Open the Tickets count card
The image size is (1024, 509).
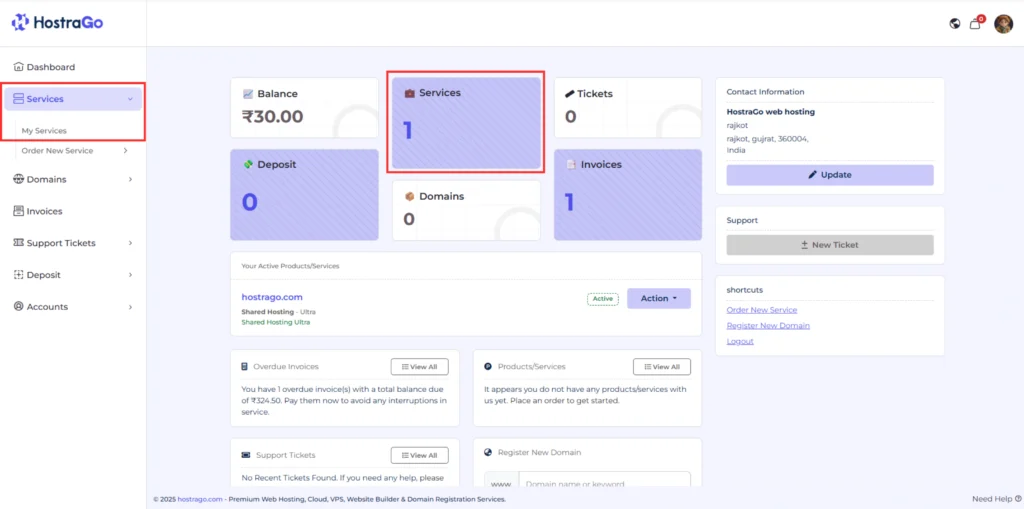[x=628, y=108]
